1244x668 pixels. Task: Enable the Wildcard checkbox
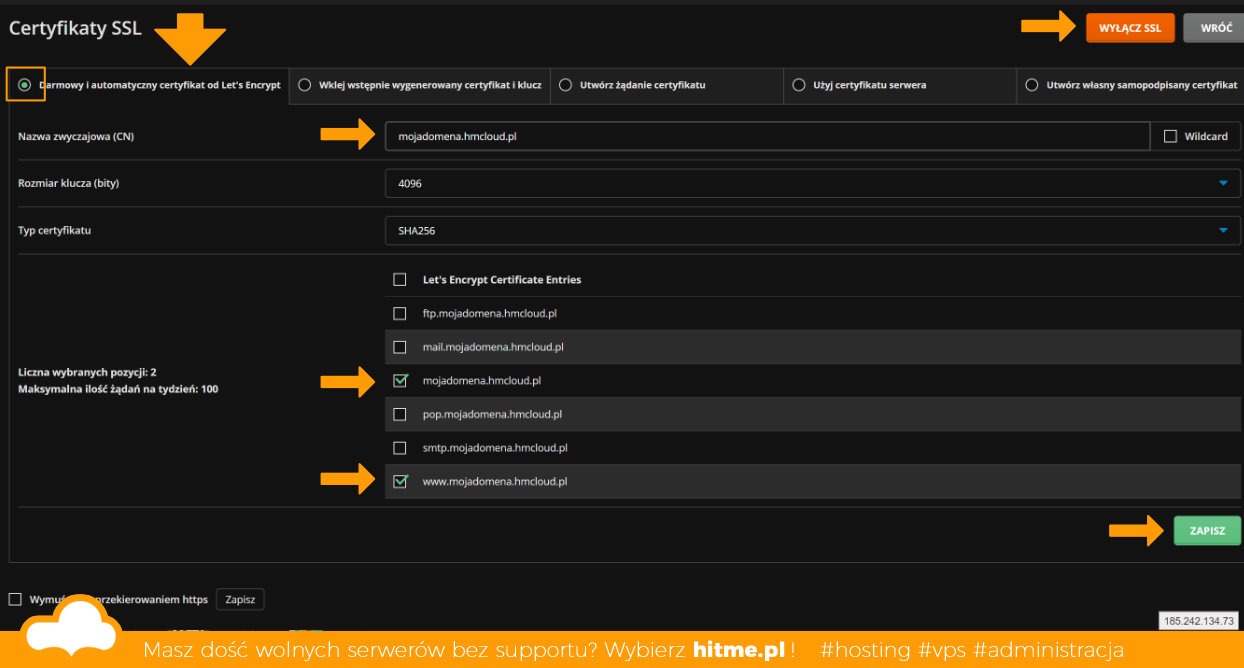tap(1170, 136)
